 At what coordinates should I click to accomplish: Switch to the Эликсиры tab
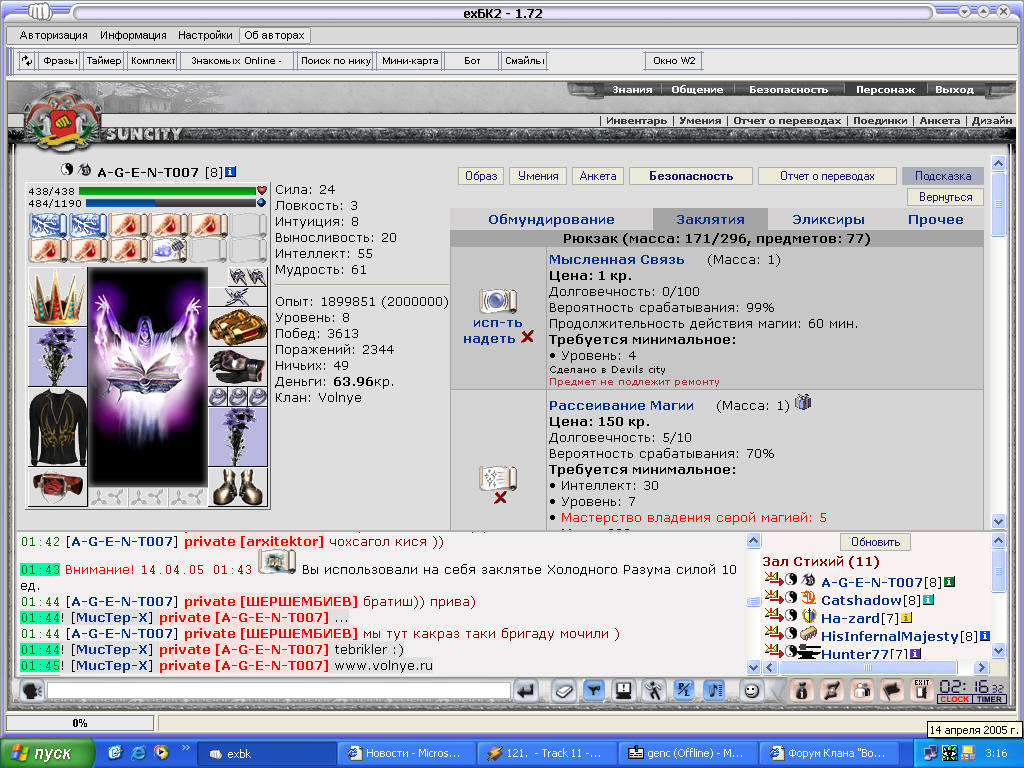[x=828, y=219]
